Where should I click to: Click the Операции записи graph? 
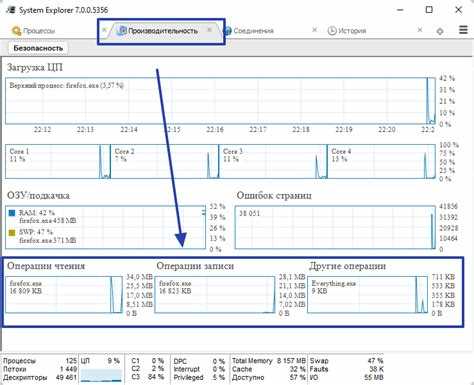pos(215,295)
